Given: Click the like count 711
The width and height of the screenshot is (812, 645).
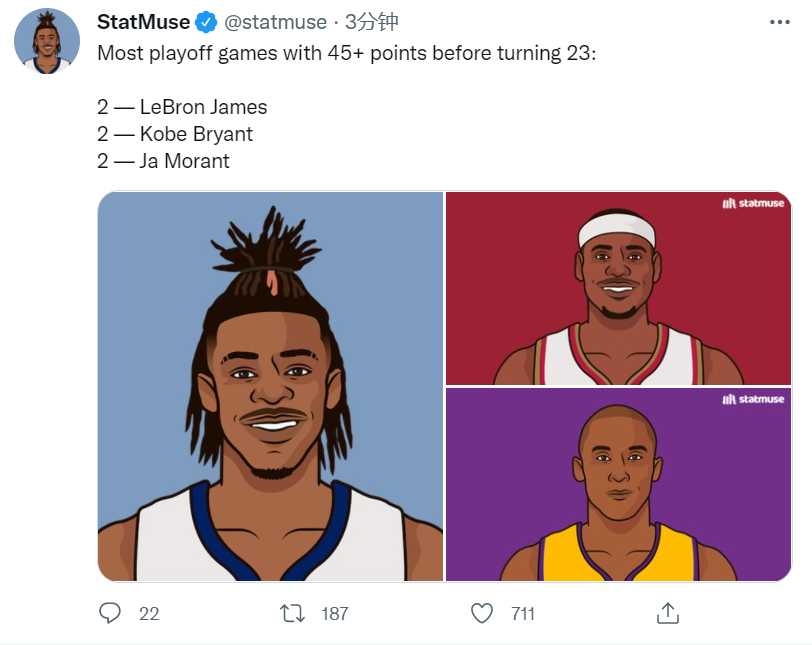Looking at the screenshot, I should (x=523, y=614).
